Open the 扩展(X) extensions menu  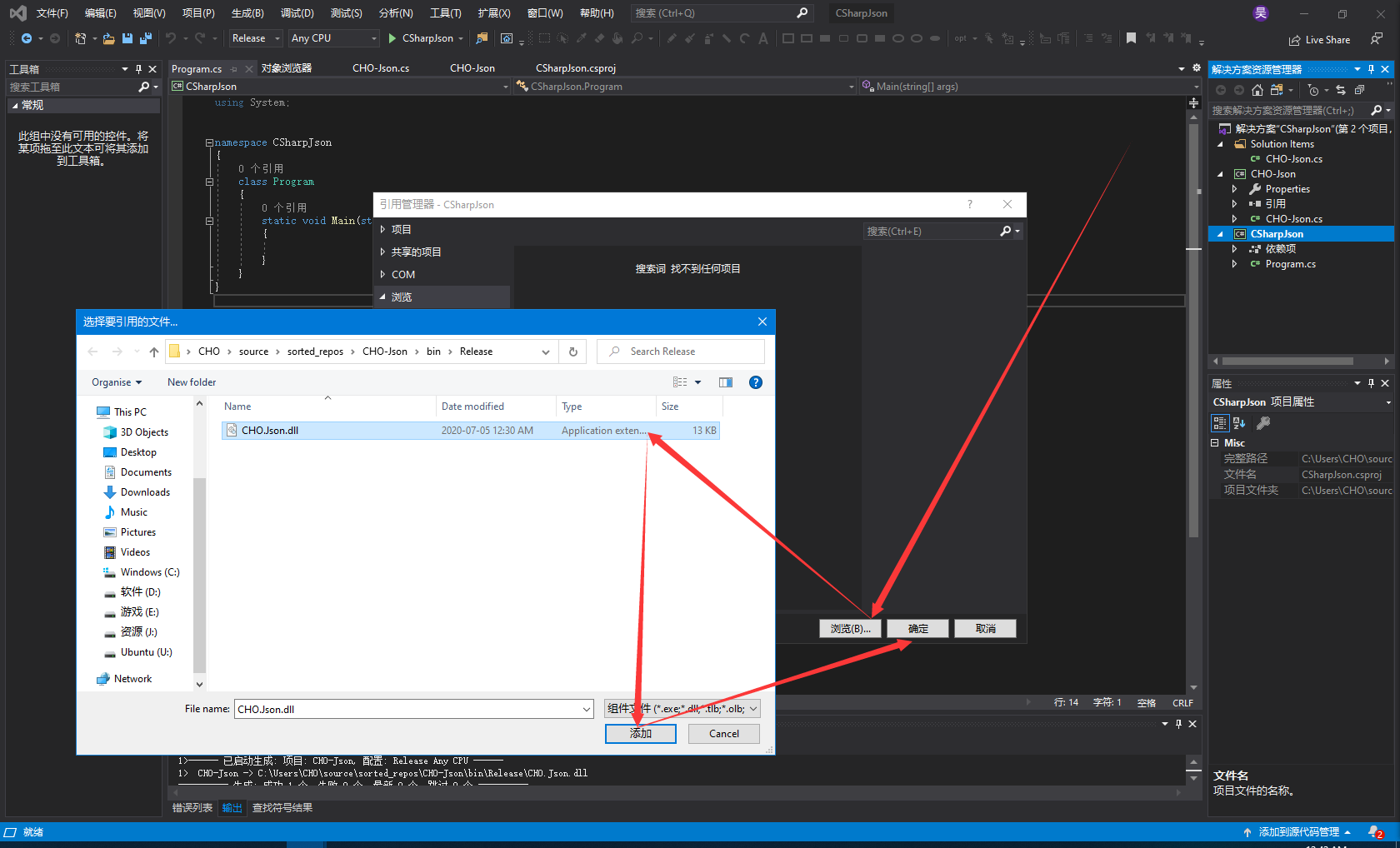(x=494, y=13)
